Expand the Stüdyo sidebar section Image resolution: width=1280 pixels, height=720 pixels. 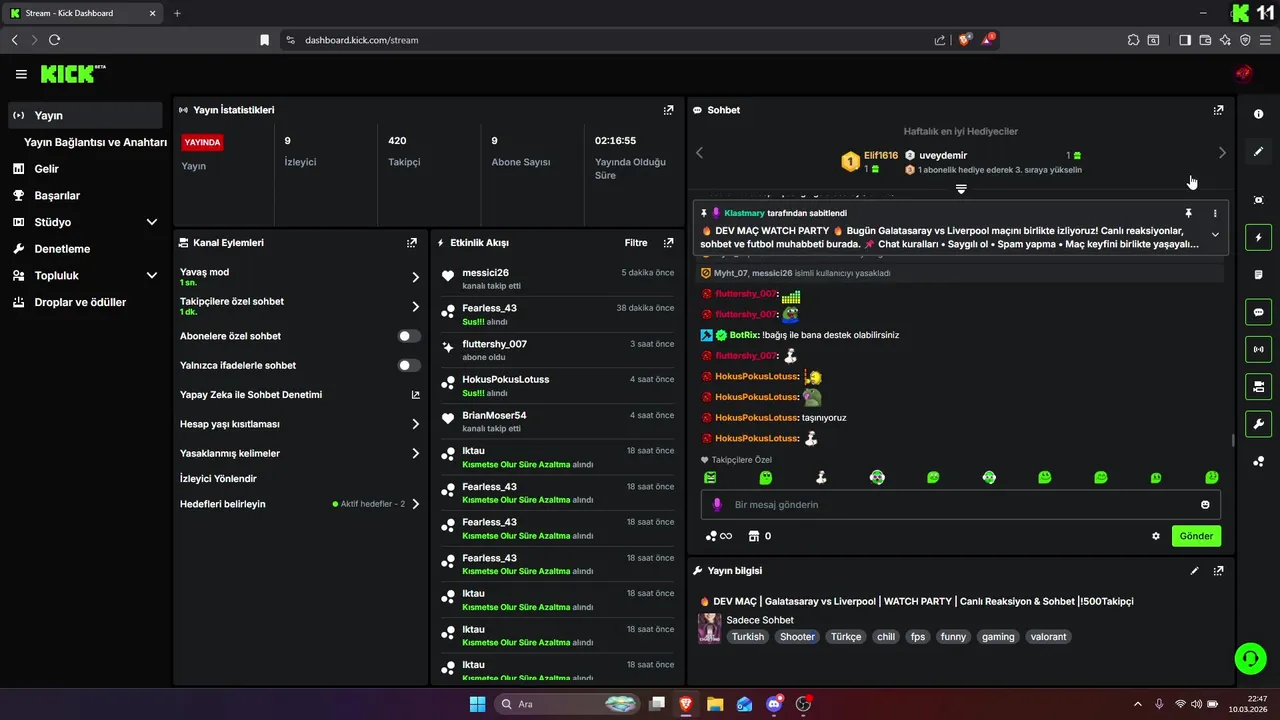point(152,222)
